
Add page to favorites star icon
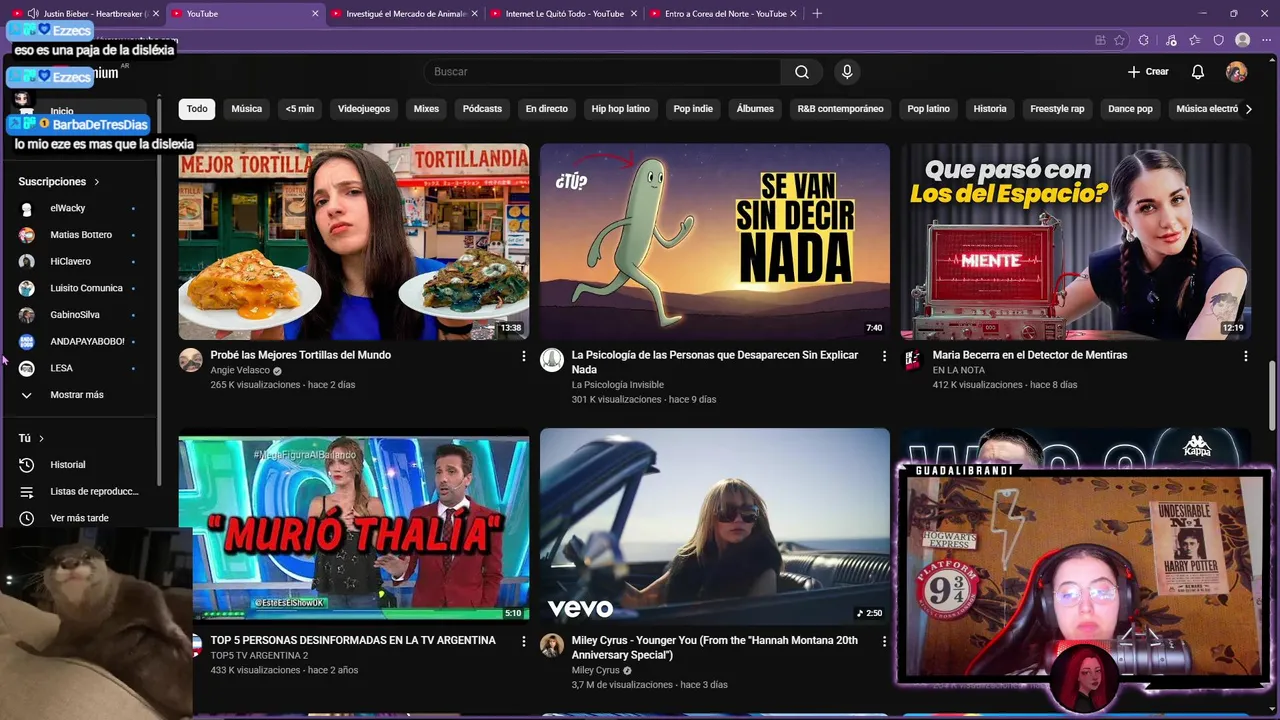coord(1120,40)
